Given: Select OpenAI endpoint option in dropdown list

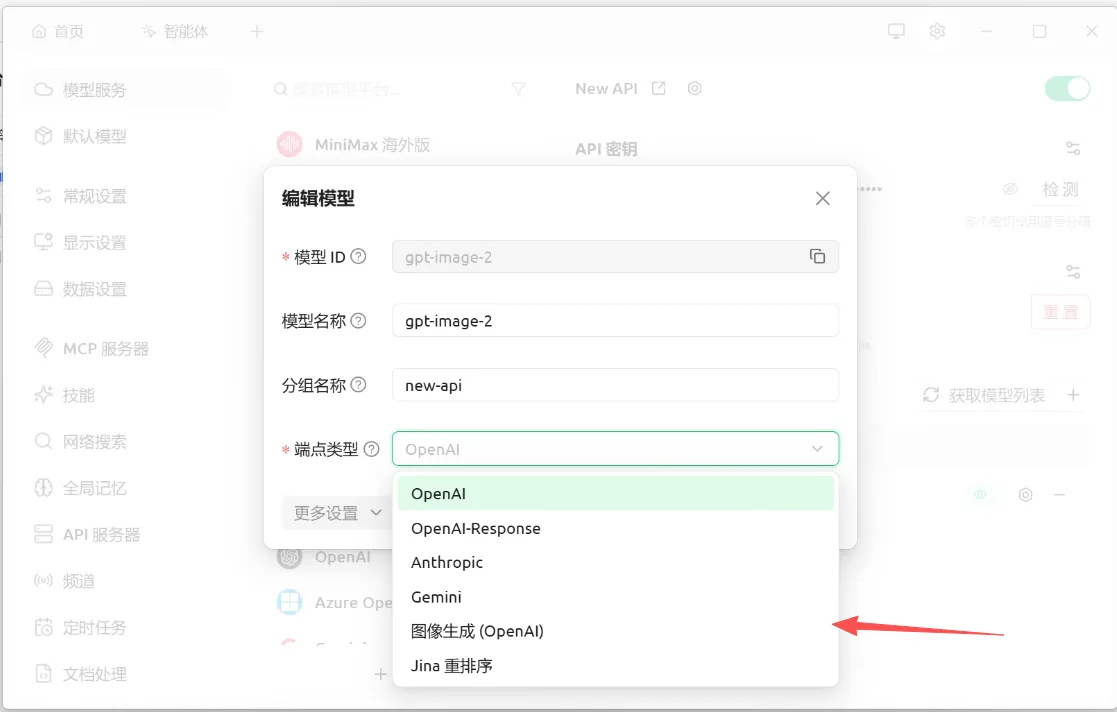Looking at the screenshot, I should (x=615, y=493).
